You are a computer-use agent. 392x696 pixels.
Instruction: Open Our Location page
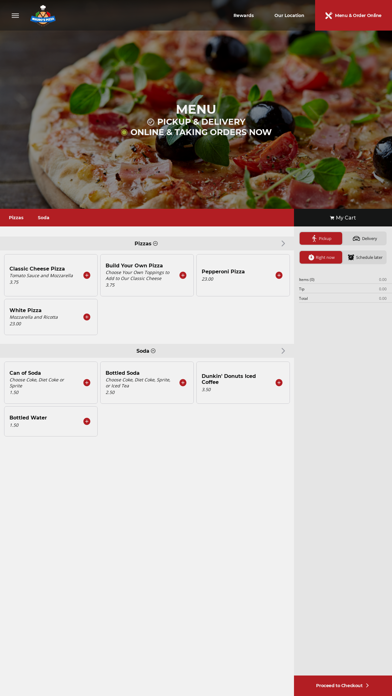tap(289, 16)
